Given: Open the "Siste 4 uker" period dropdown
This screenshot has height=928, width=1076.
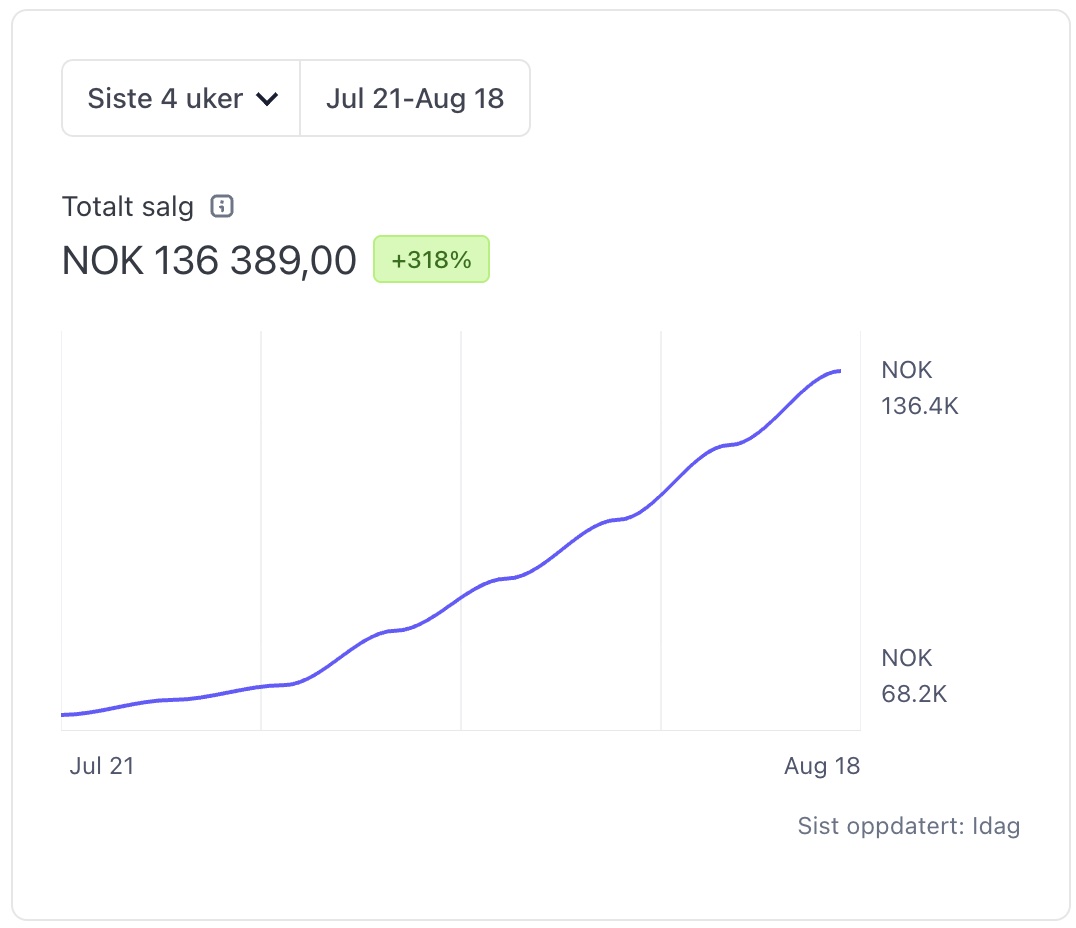Looking at the screenshot, I should (x=165, y=99).
